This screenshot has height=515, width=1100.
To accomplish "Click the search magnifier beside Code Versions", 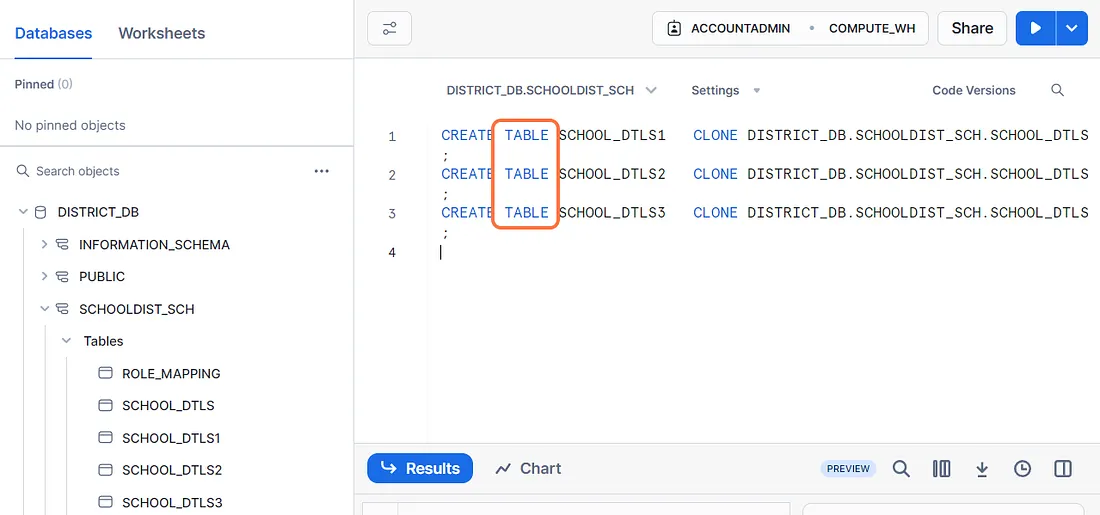I will pyautogui.click(x=1057, y=90).
